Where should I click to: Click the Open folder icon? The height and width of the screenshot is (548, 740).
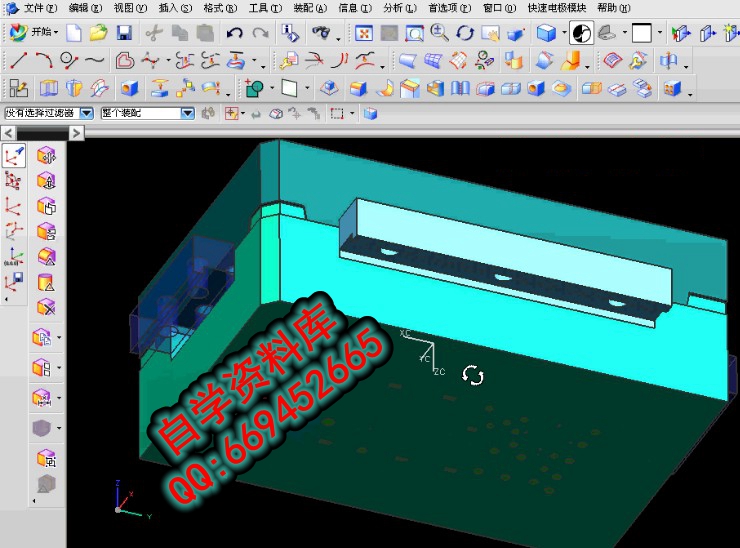[x=98, y=33]
